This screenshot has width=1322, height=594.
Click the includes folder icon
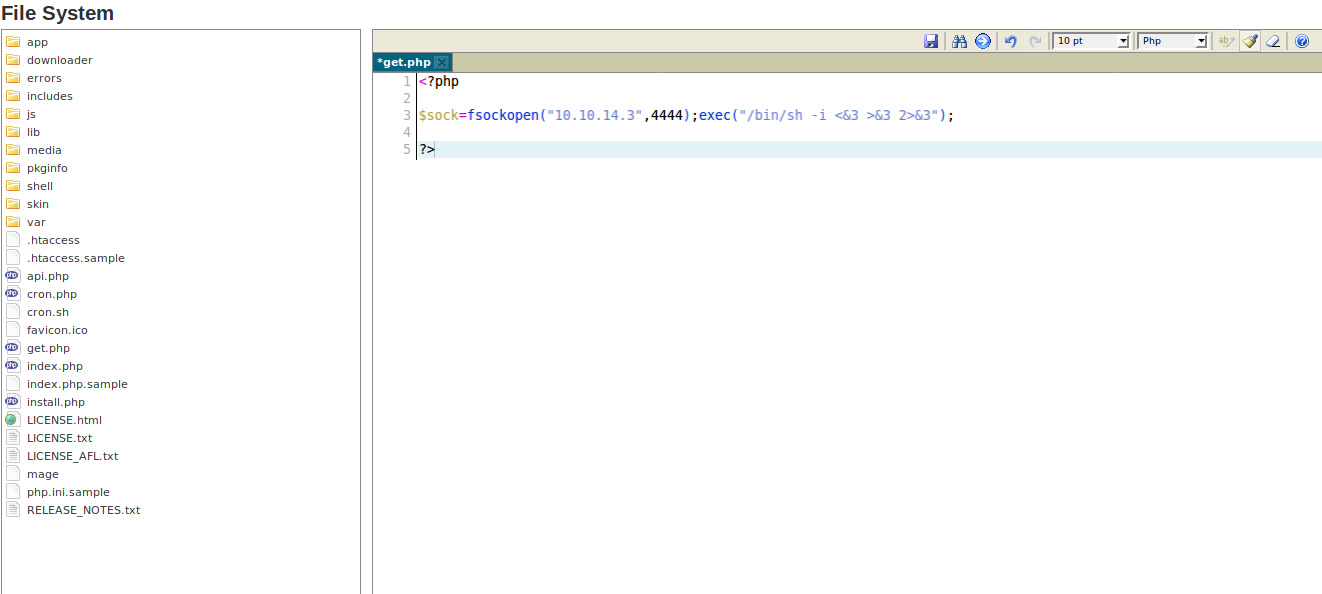tap(13, 96)
